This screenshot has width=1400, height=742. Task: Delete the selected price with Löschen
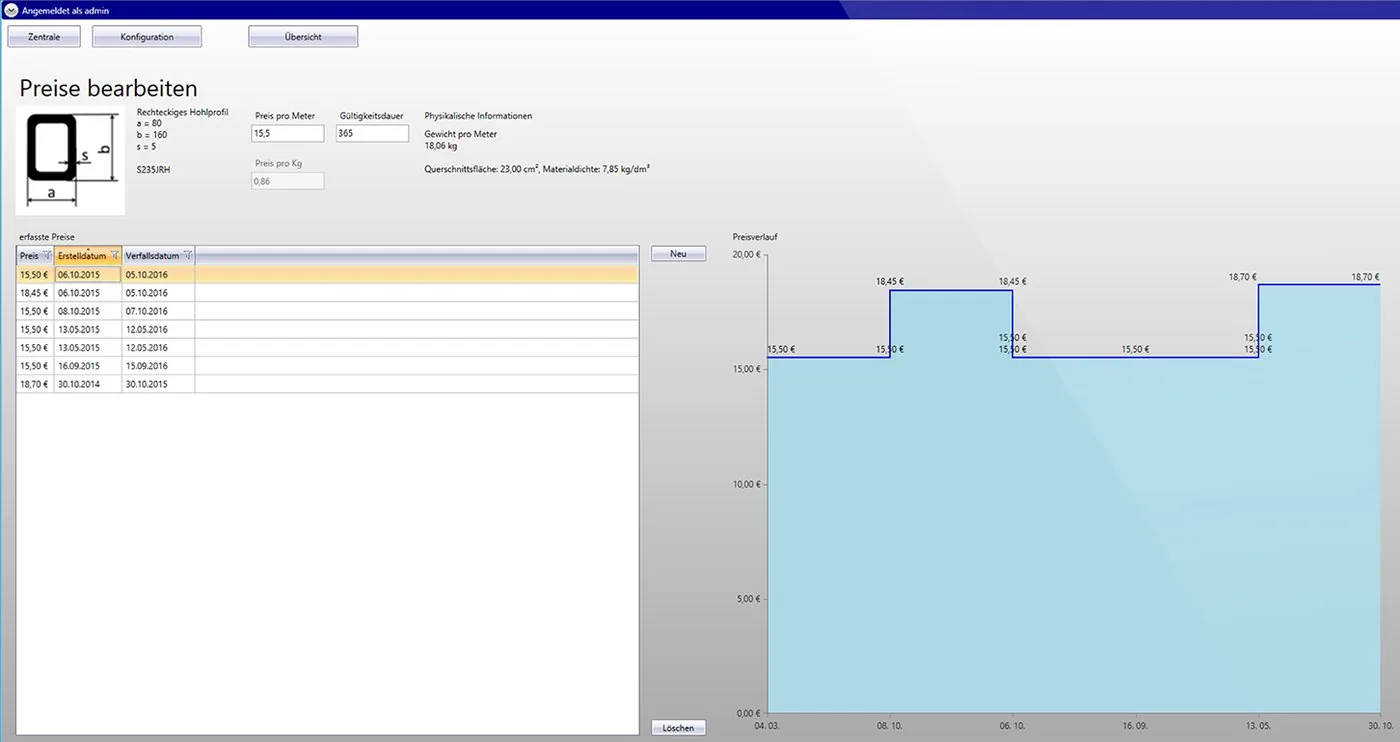pos(678,728)
